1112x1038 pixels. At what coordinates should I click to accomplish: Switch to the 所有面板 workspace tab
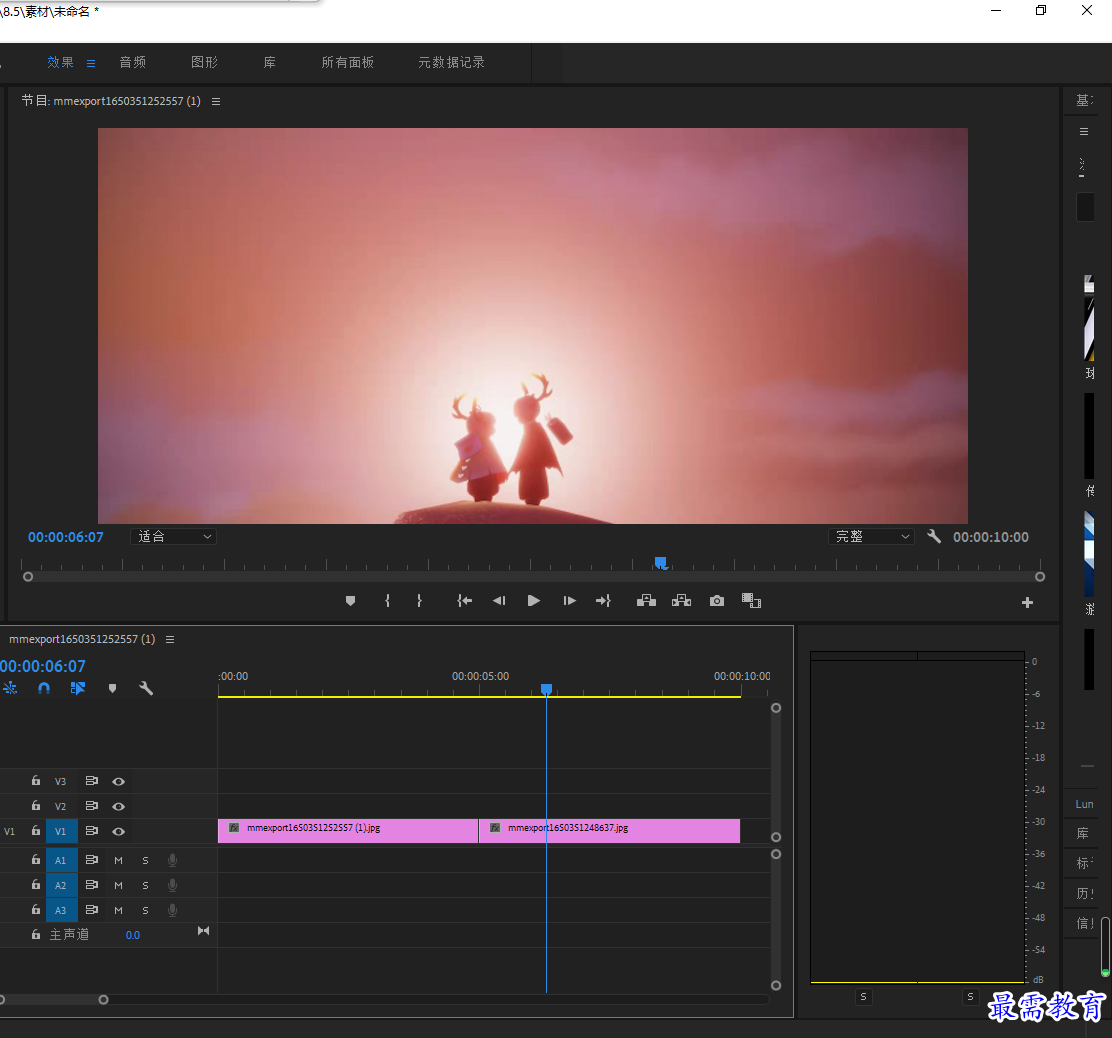(x=348, y=62)
